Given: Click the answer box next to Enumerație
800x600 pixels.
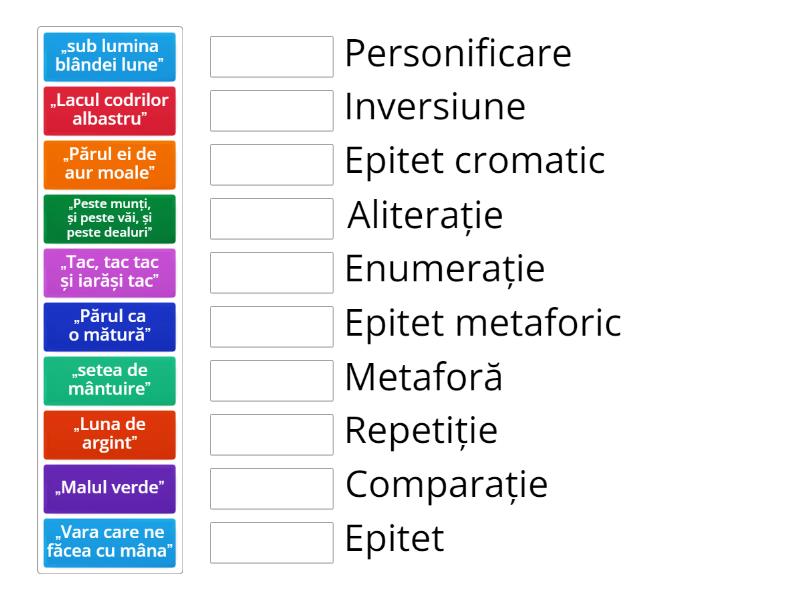Looking at the screenshot, I should click(272, 273).
